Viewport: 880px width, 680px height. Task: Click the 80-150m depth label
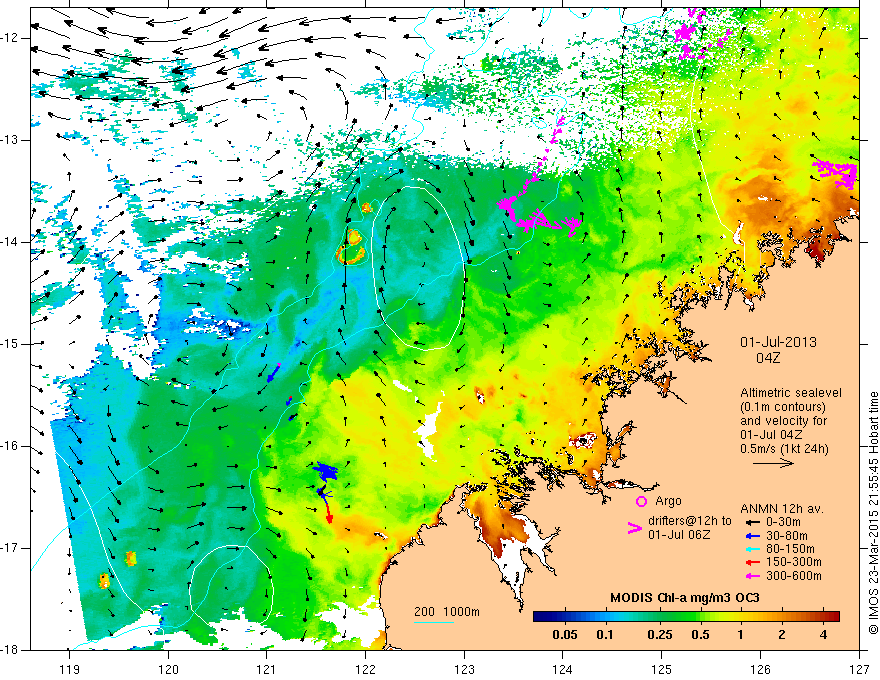click(790, 549)
